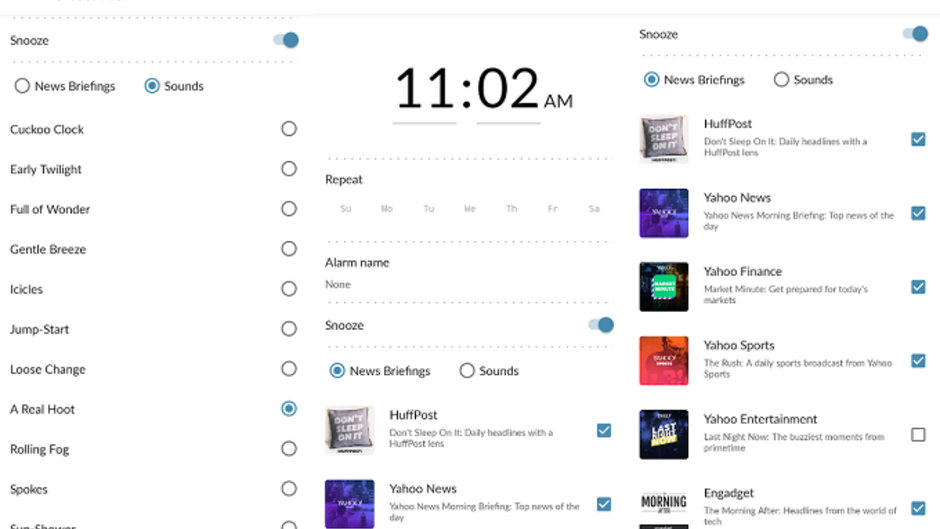Image resolution: width=940 pixels, height=529 pixels.
Task: Uncheck Yahoo Finance briefing
Action: (x=918, y=287)
